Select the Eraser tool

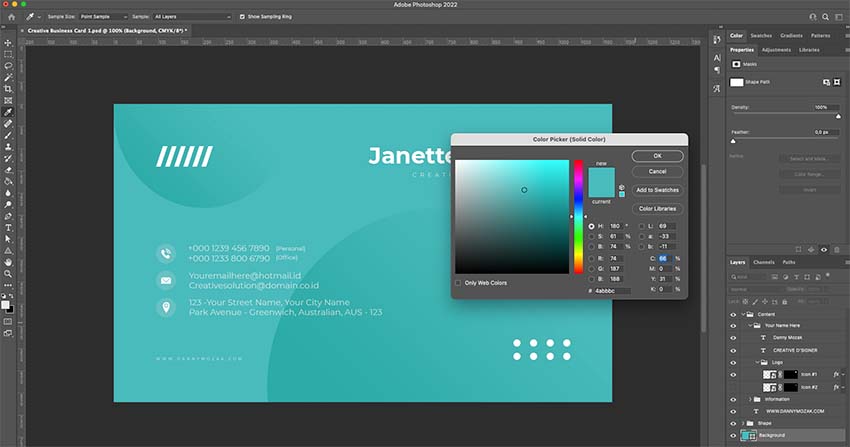tap(8, 170)
